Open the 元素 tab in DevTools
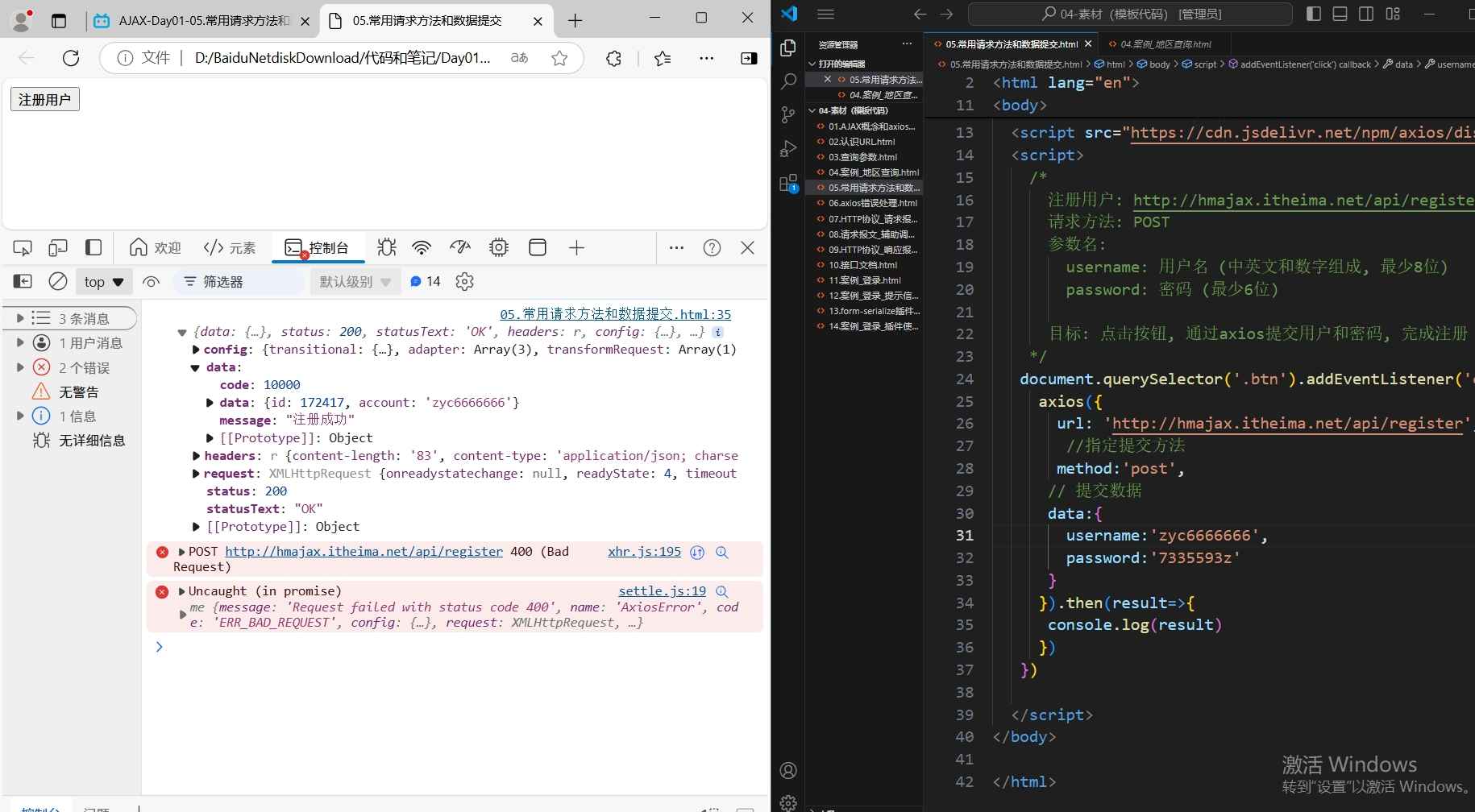The width and height of the screenshot is (1475, 812). (x=230, y=248)
